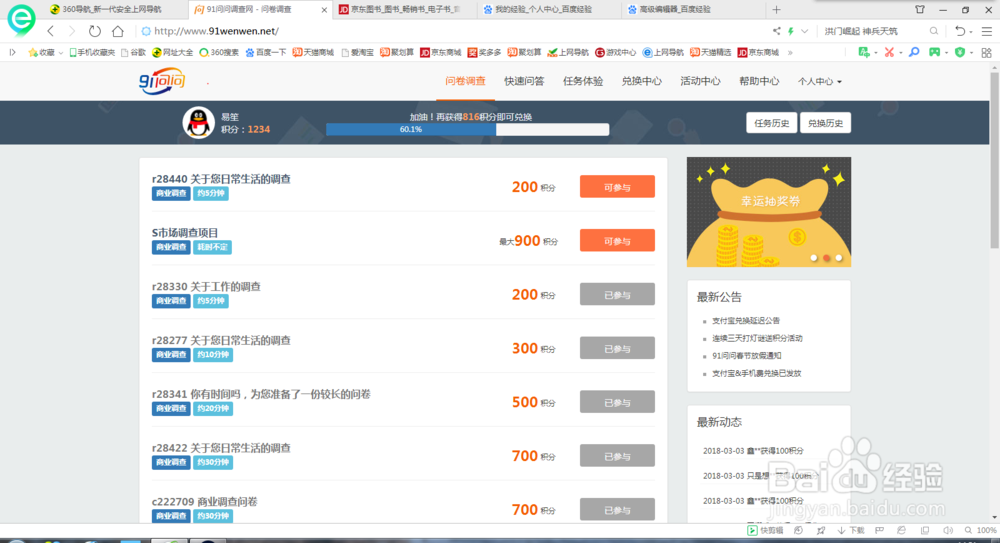Viewport: 1000px width, 543px height.
Task: Open dropdown arrow beside undo icon
Action: point(971,31)
